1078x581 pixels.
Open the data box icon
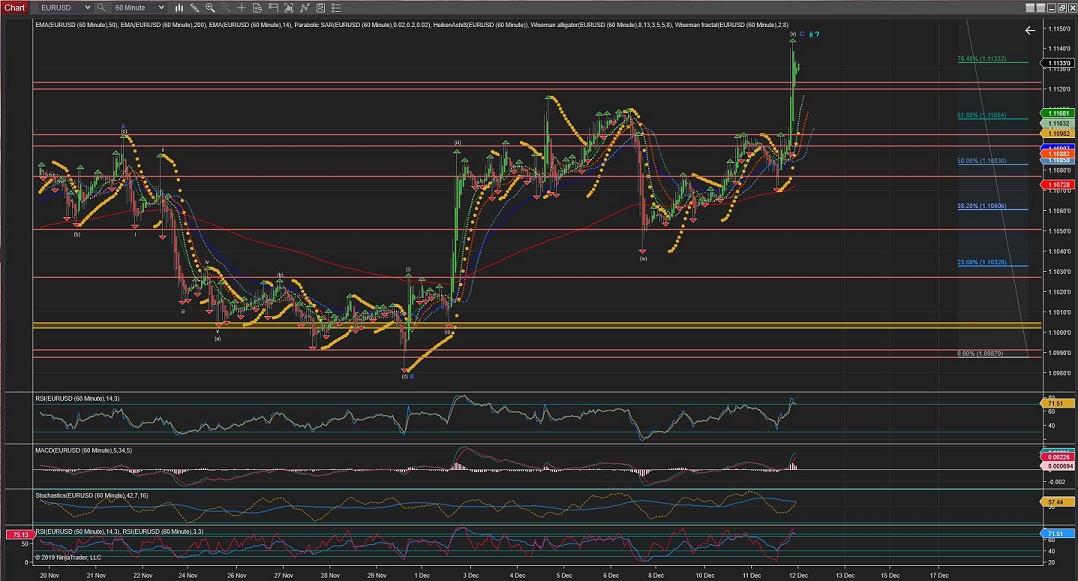(x=257, y=8)
